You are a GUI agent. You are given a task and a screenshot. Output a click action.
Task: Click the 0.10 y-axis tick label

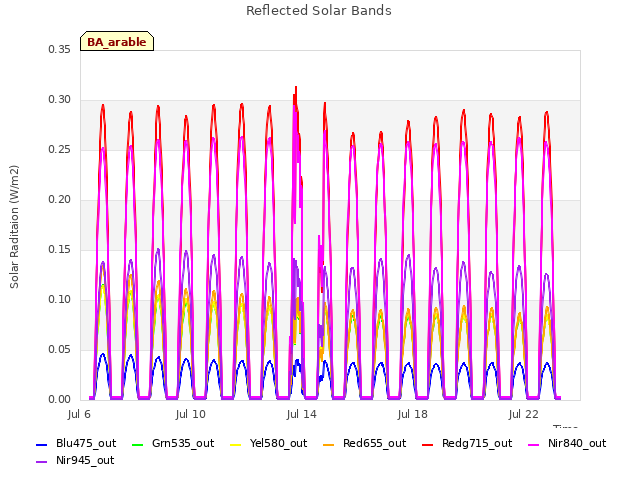point(60,300)
